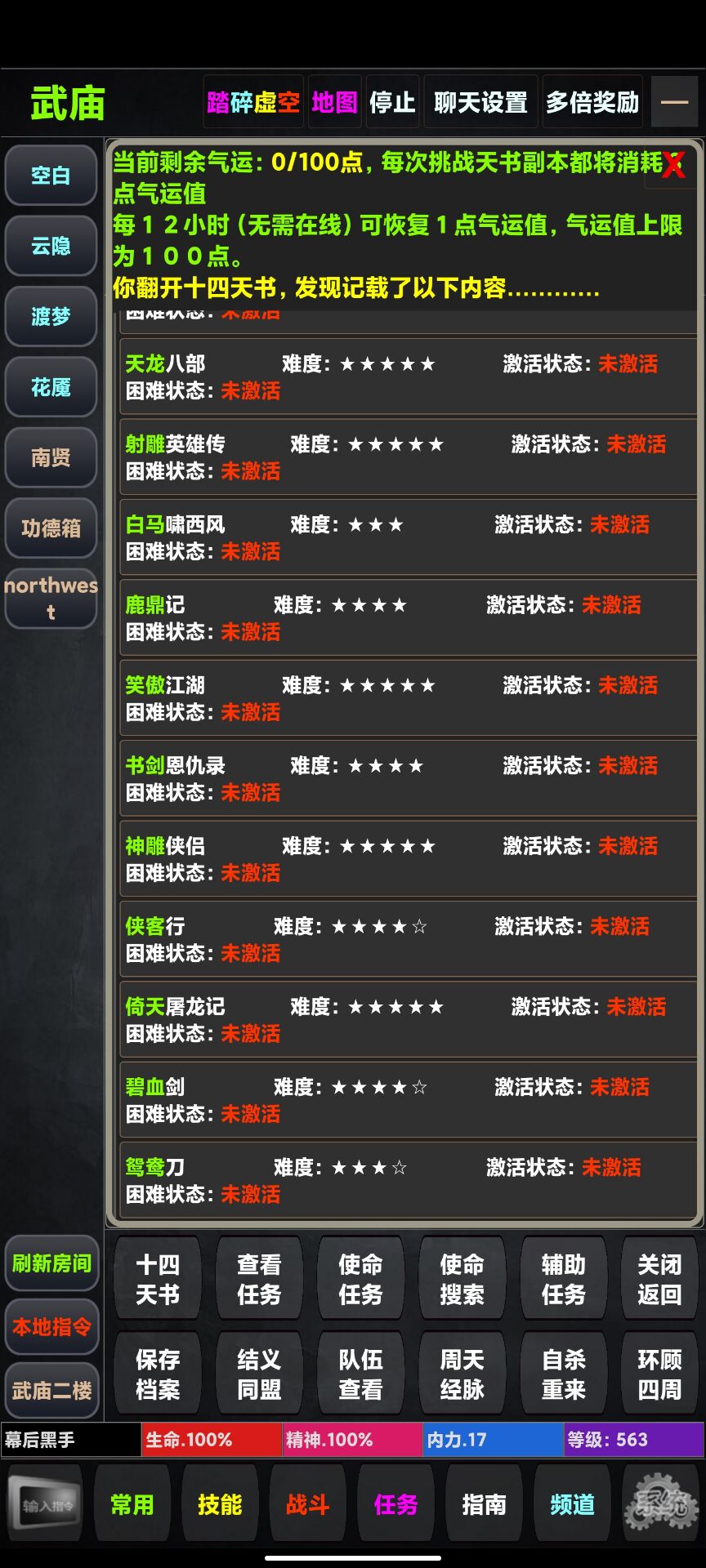Image resolution: width=706 pixels, height=1568 pixels.
Task: Open the northwest exit icon
Action: (x=51, y=598)
